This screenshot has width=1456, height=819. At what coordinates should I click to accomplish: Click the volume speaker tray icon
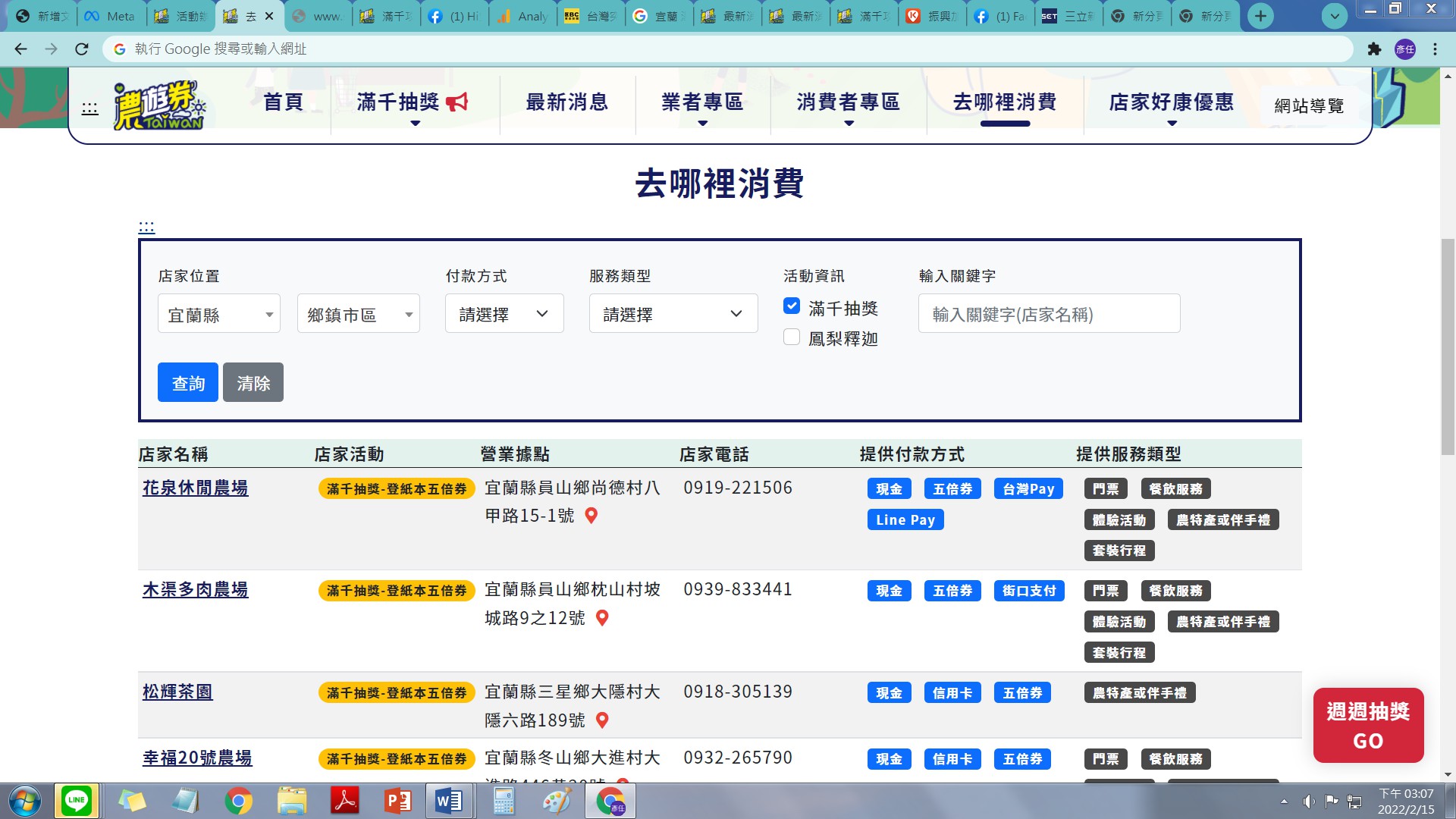1309,802
